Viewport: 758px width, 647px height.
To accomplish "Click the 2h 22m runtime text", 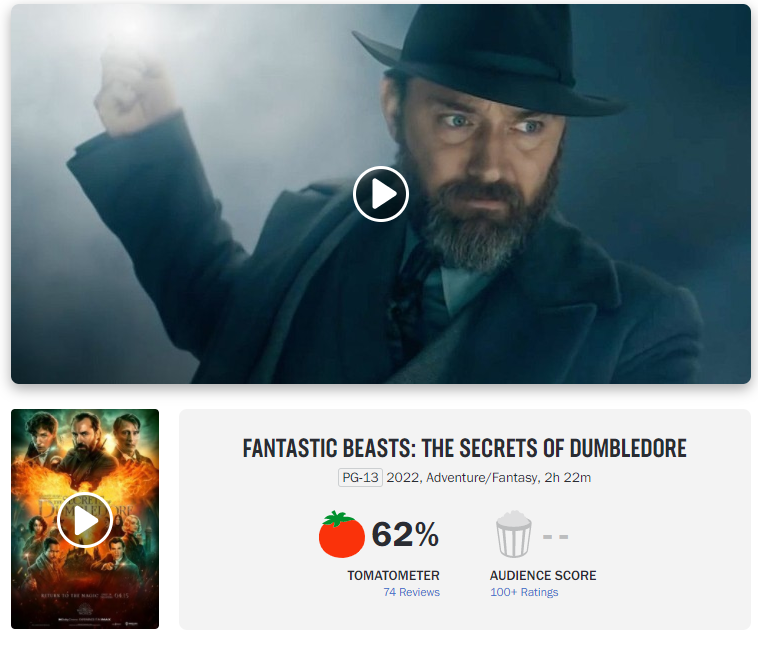I will coord(568,478).
